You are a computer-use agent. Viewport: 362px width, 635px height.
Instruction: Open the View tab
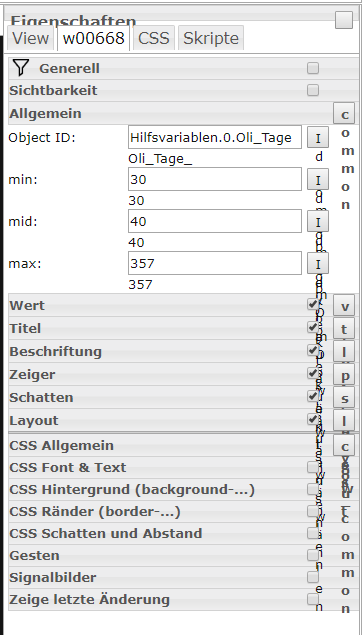(30, 38)
